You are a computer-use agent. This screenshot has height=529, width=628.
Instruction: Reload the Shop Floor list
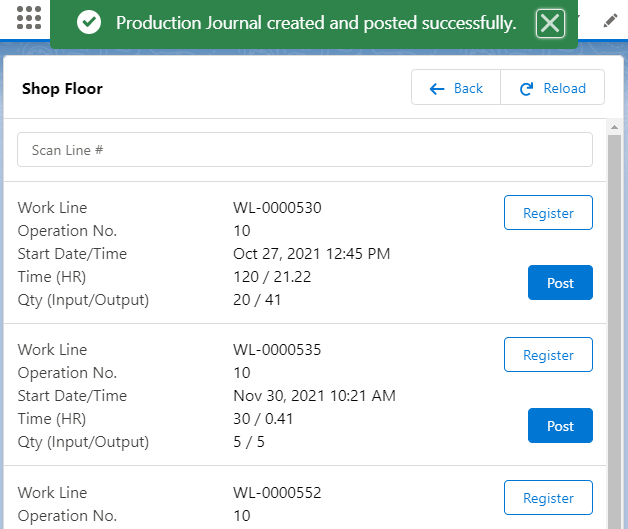point(553,88)
